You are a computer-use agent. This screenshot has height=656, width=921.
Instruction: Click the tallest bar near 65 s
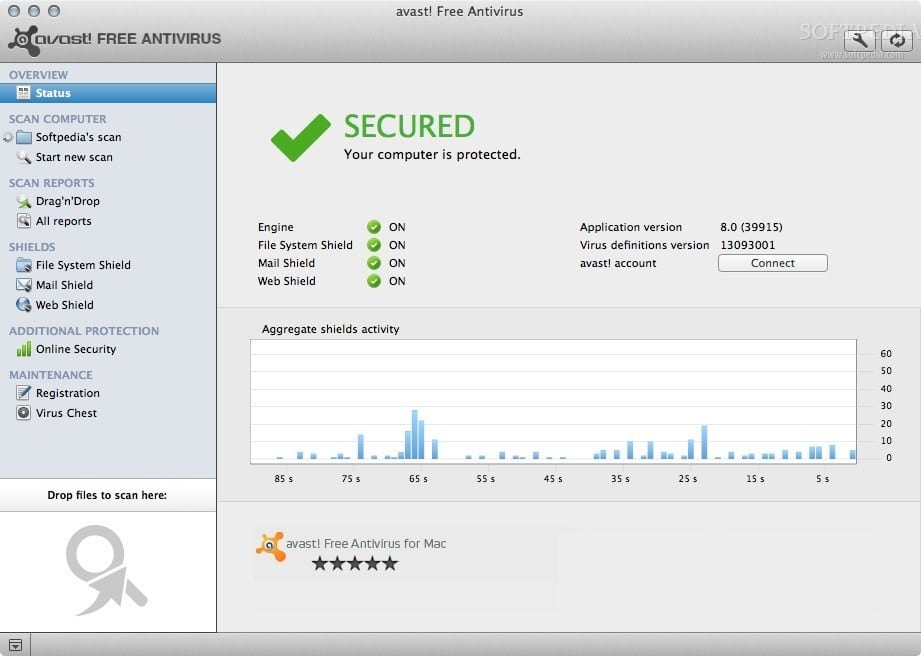tap(415, 434)
